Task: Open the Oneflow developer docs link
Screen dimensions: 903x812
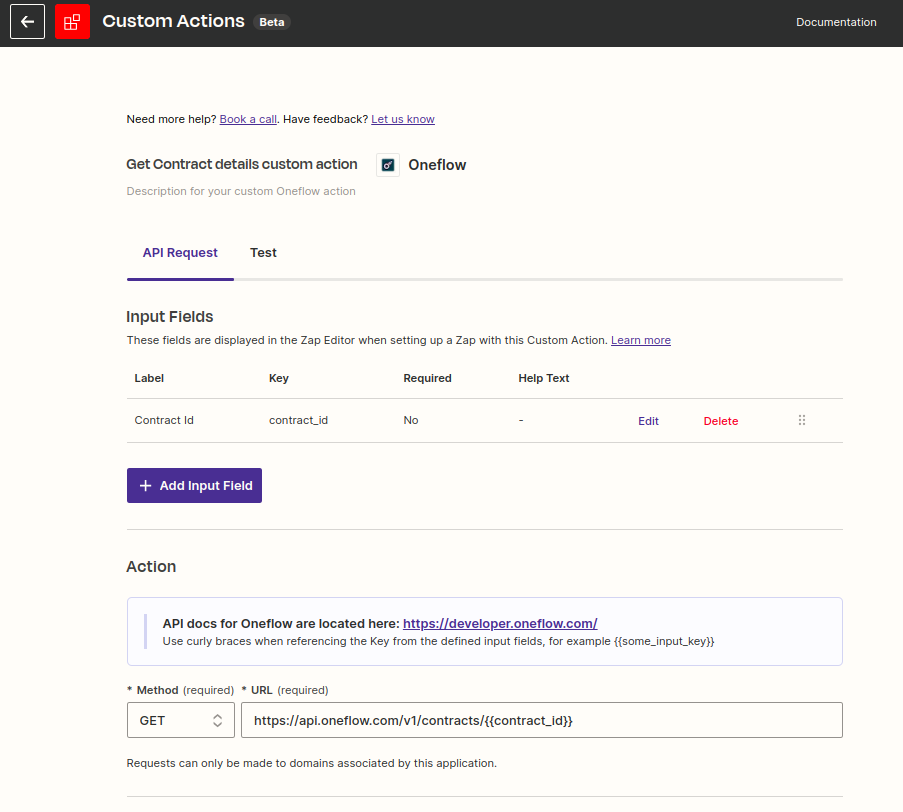Action: point(500,623)
